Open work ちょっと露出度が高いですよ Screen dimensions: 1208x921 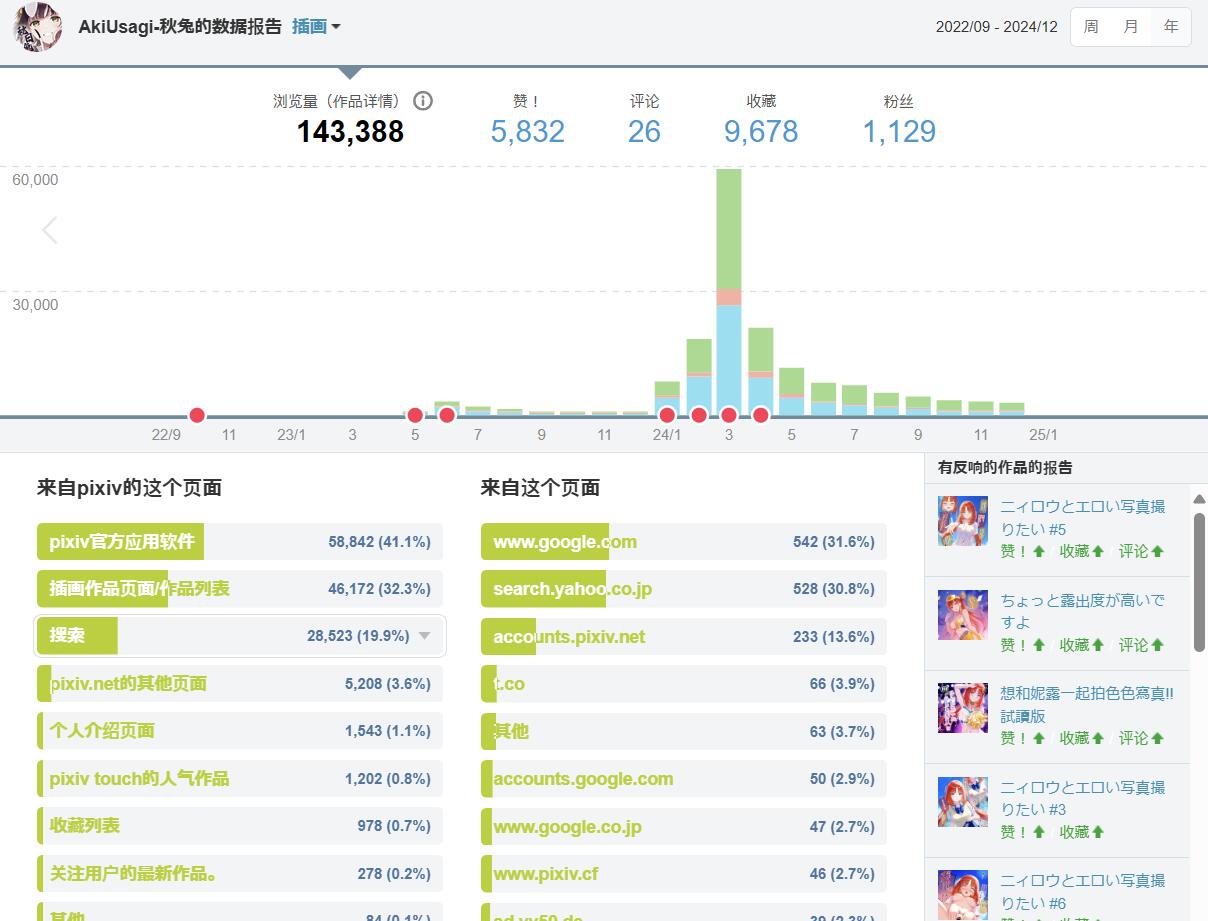pos(1083,611)
